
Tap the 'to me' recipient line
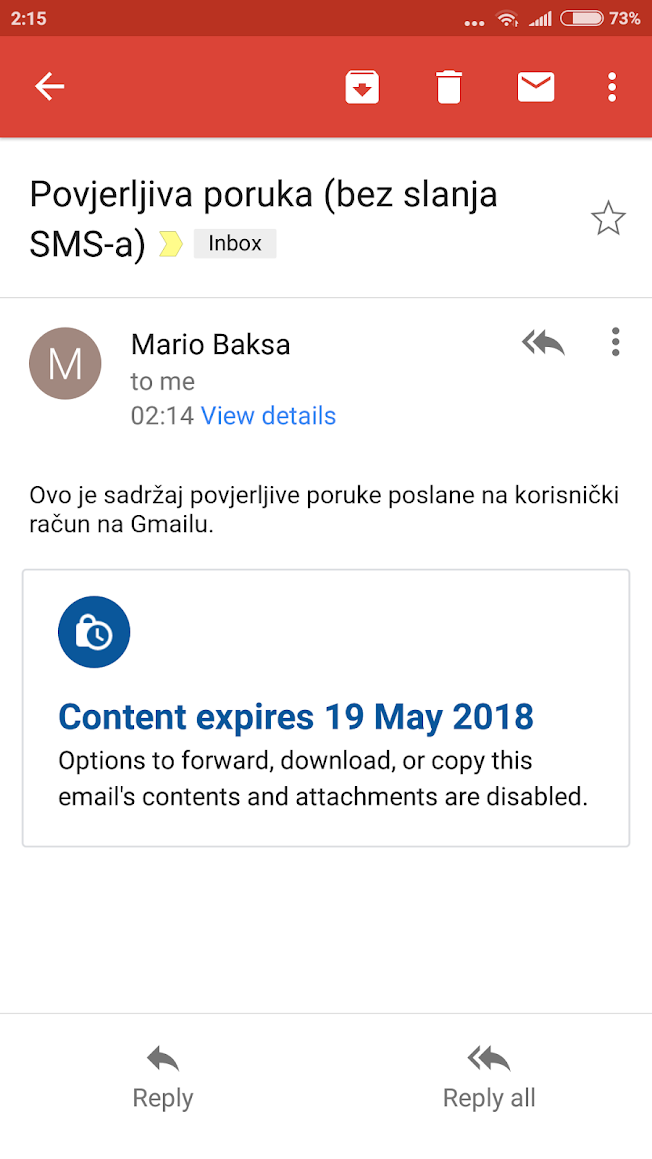(162, 381)
